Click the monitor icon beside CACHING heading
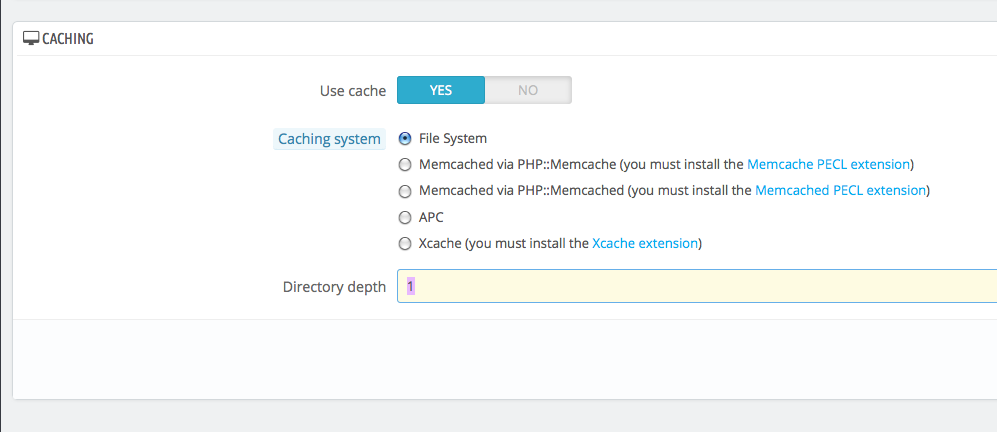The width and height of the screenshot is (997, 432). click(x=31, y=39)
